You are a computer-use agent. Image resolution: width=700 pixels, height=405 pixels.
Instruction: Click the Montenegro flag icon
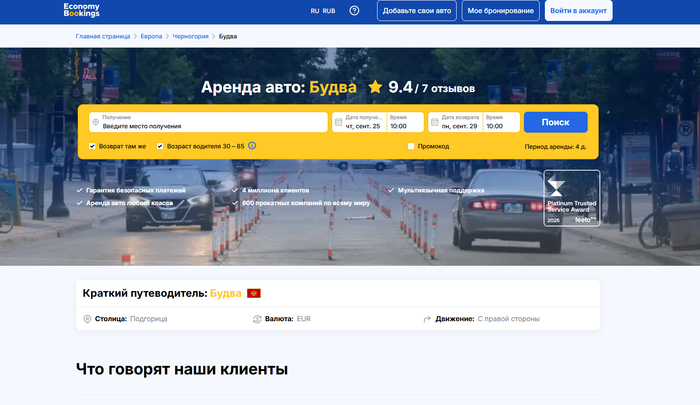point(254,293)
